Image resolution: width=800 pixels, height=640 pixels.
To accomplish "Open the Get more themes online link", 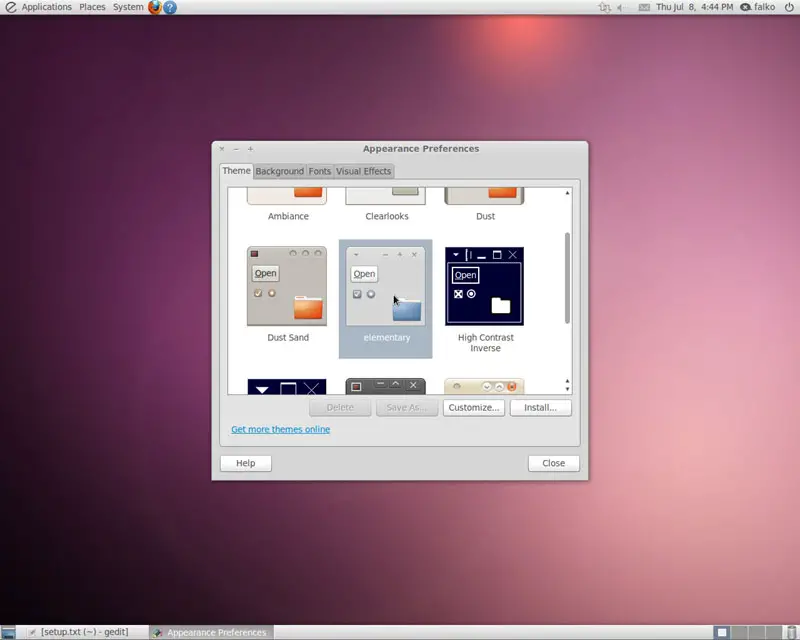I will pos(281,430).
